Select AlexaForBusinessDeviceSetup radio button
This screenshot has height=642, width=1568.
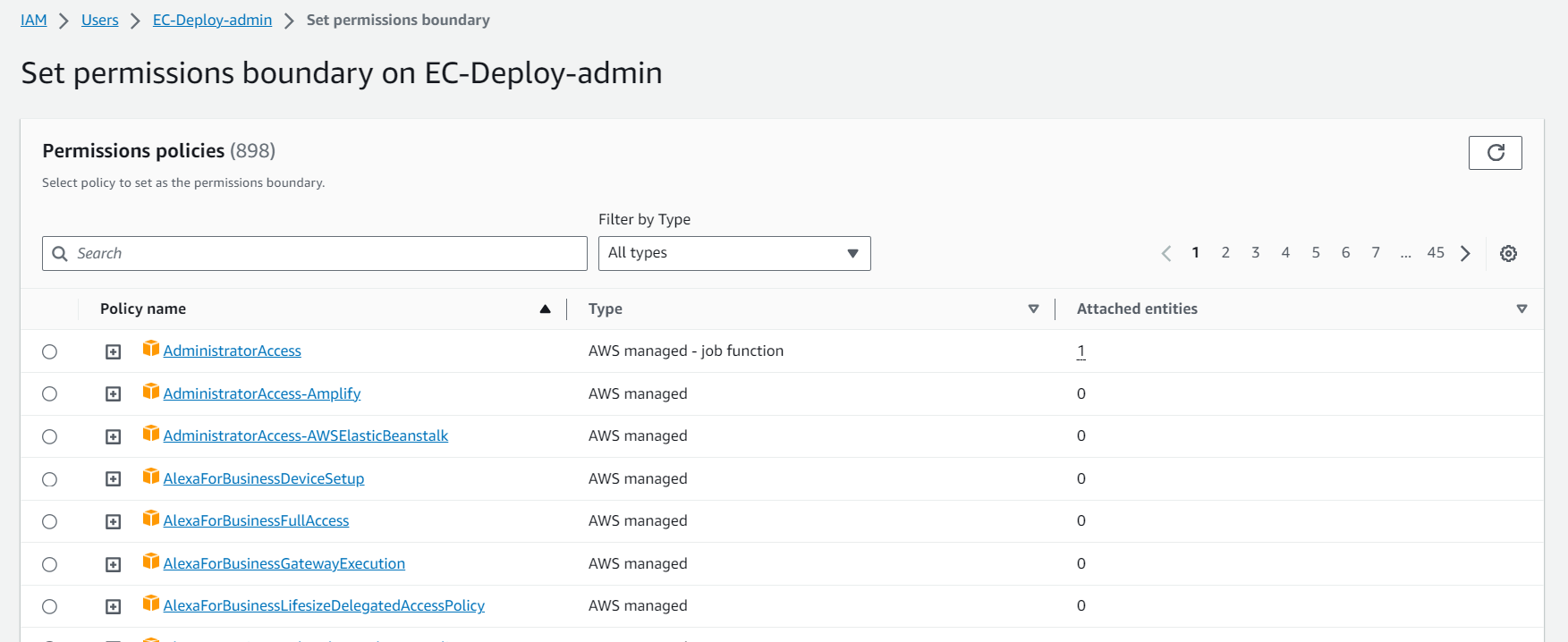[x=50, y=479]
